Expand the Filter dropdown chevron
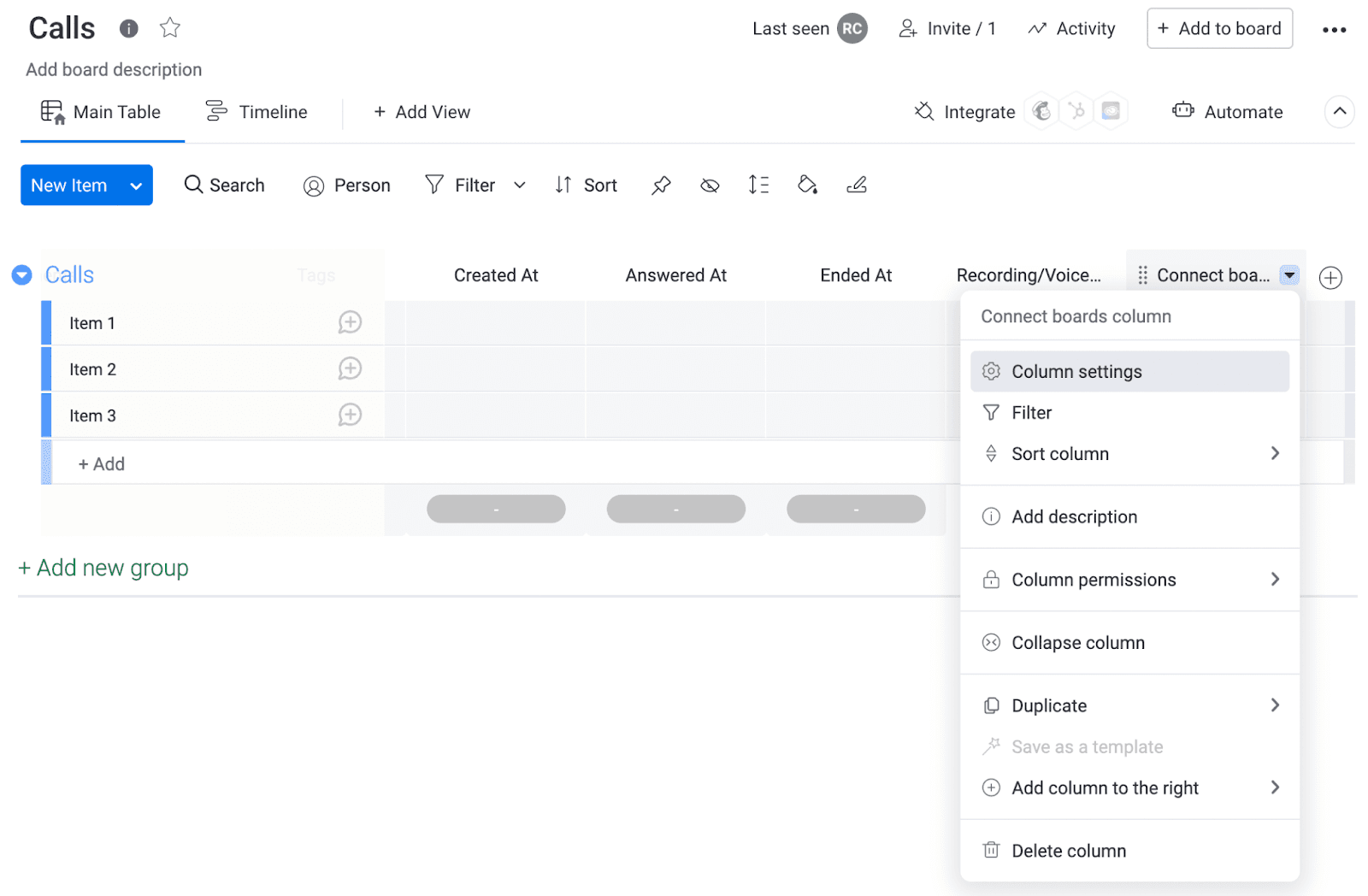1368x896 pixels. click(x=520, y=186)
